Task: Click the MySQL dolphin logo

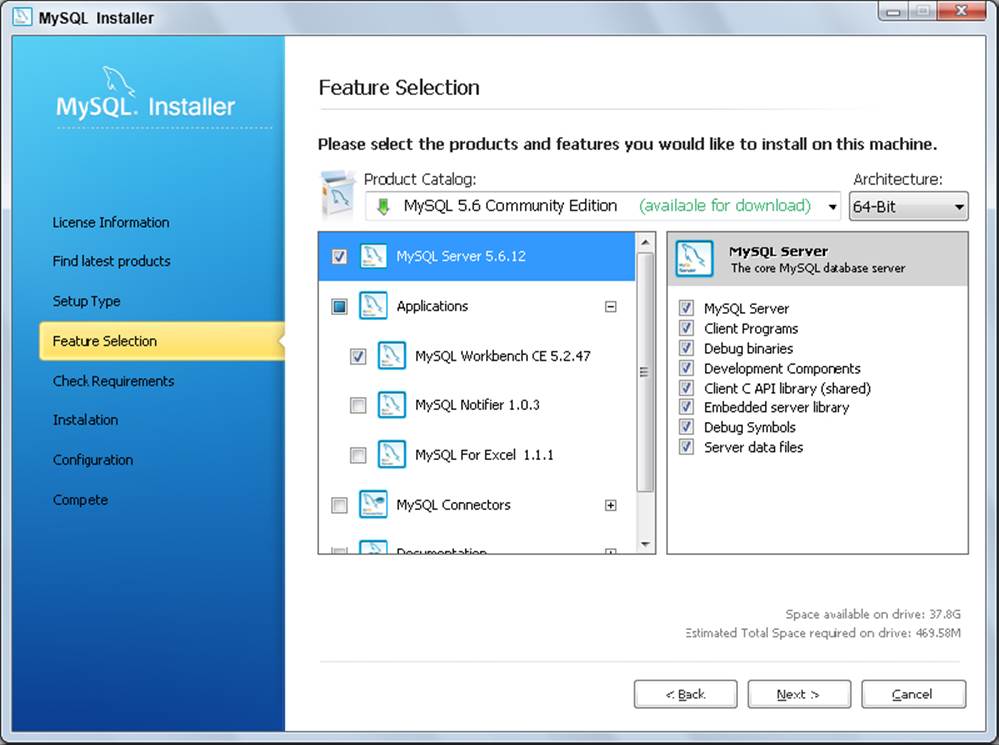Action: (x=119, y=82)
